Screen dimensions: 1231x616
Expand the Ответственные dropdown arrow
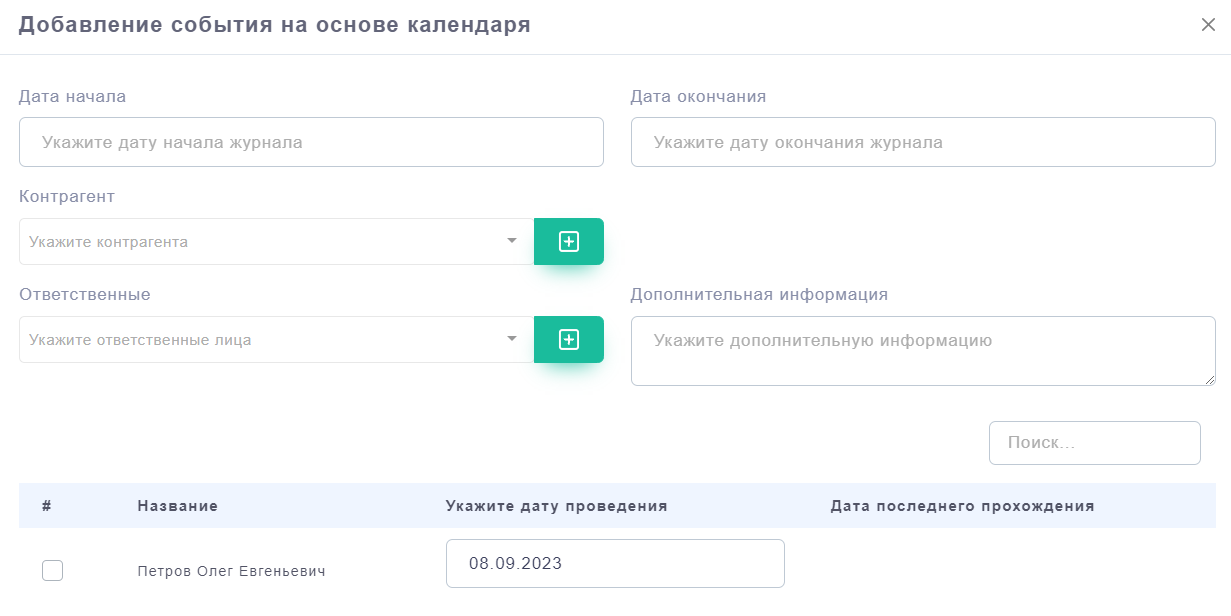512,339
